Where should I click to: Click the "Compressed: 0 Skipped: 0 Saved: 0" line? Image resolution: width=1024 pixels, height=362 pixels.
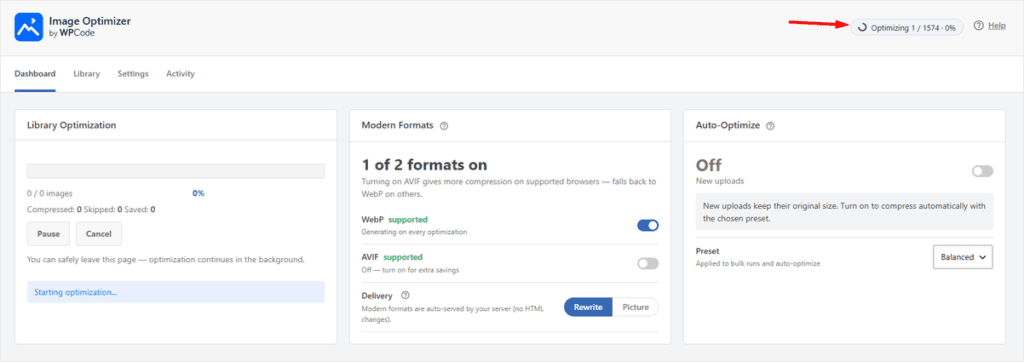click(91, 210)
